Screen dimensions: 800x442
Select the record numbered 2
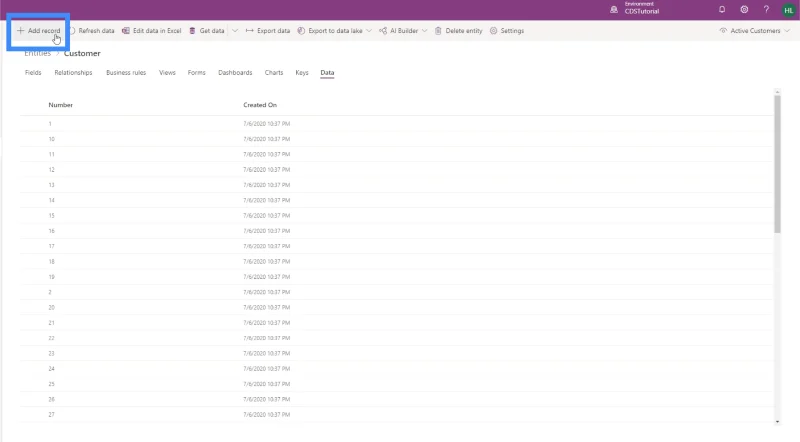tap(396, 292)
